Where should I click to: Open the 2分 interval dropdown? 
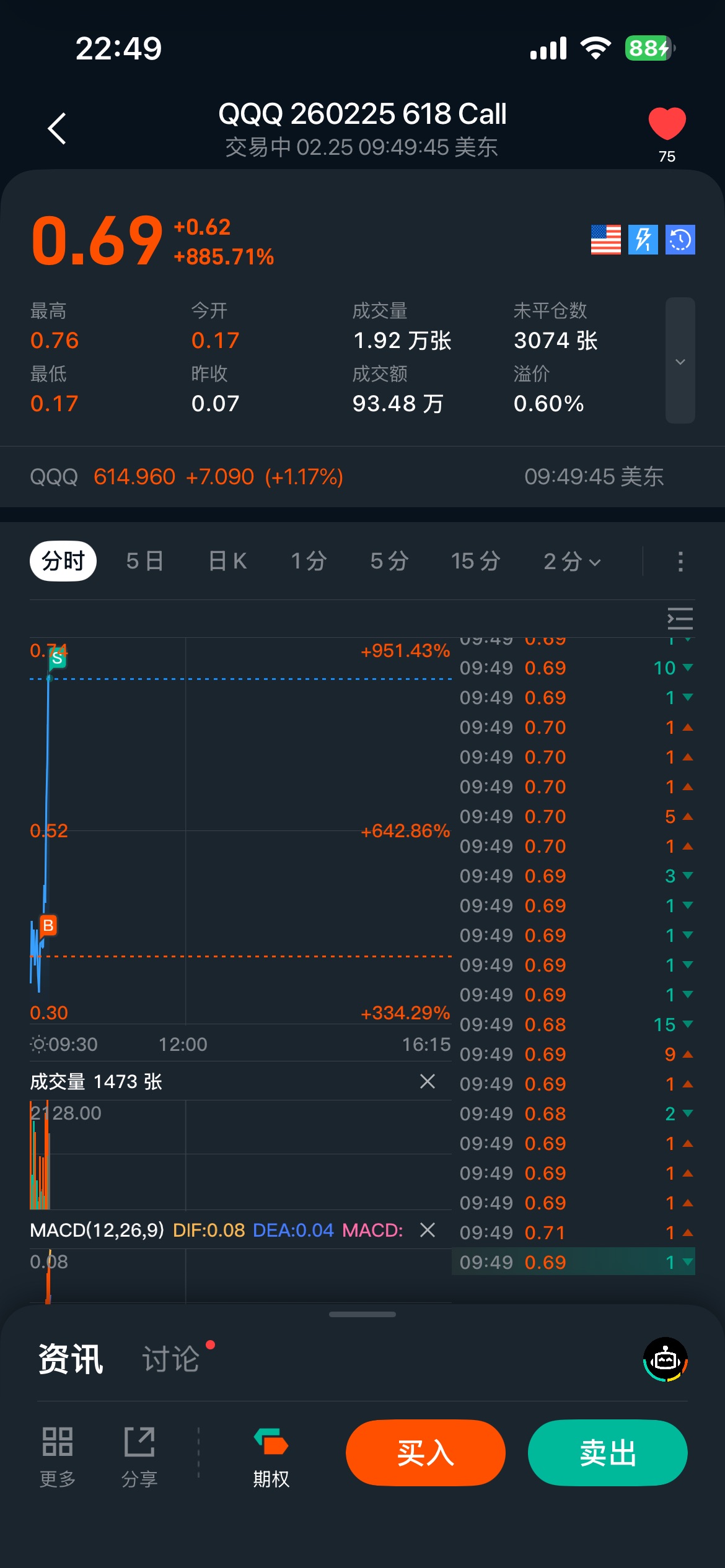tap(571, 561)
